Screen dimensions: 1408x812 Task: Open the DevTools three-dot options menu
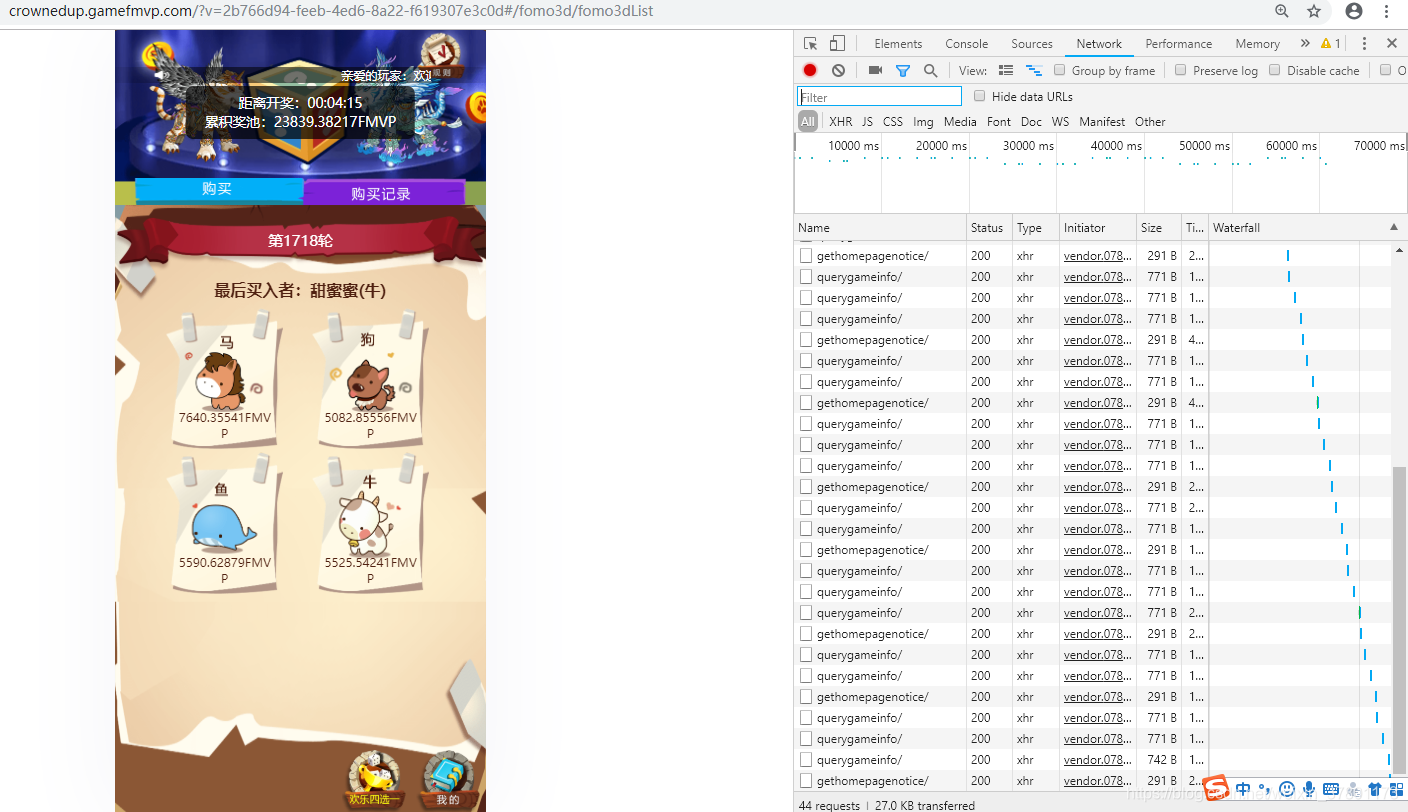point(1364,43)
